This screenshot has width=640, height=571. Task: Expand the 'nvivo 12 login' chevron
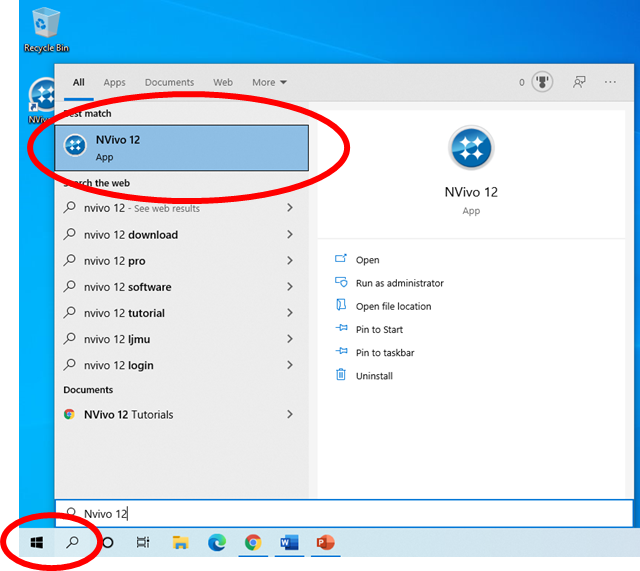click(x=290, y=365)
